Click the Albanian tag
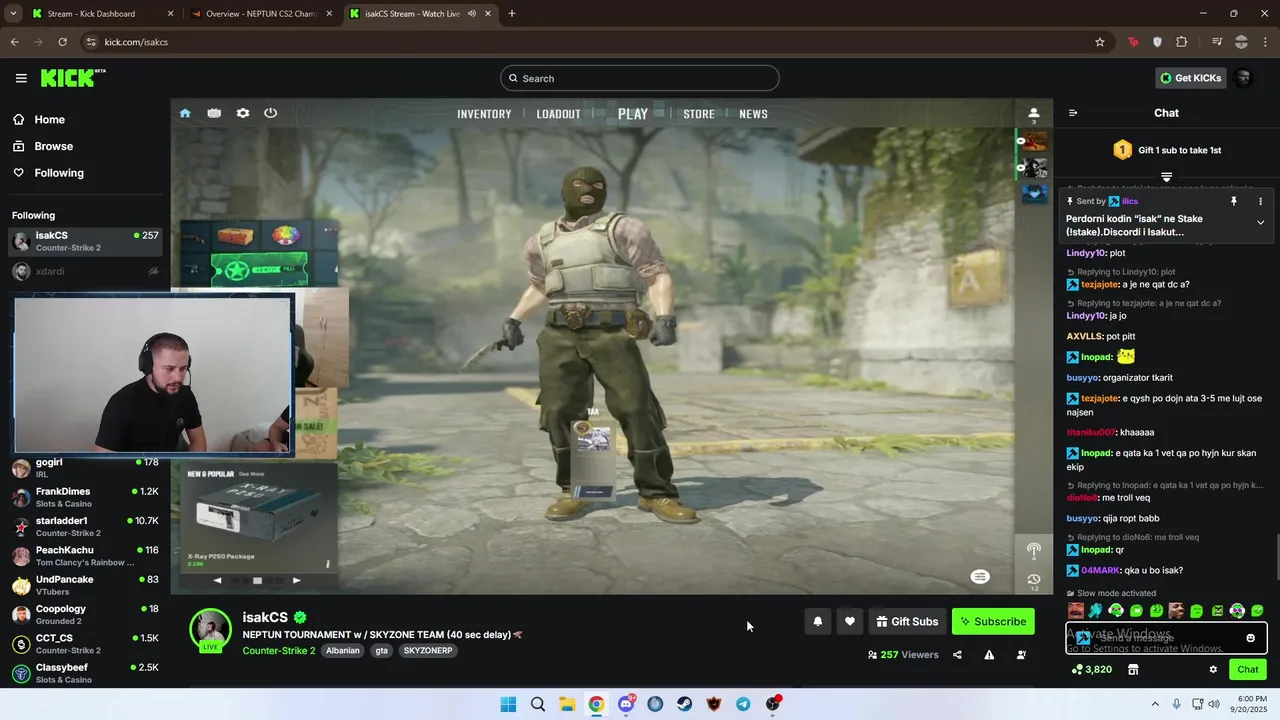The width and height of the screenshot is (1280, 720). [343, 650]
